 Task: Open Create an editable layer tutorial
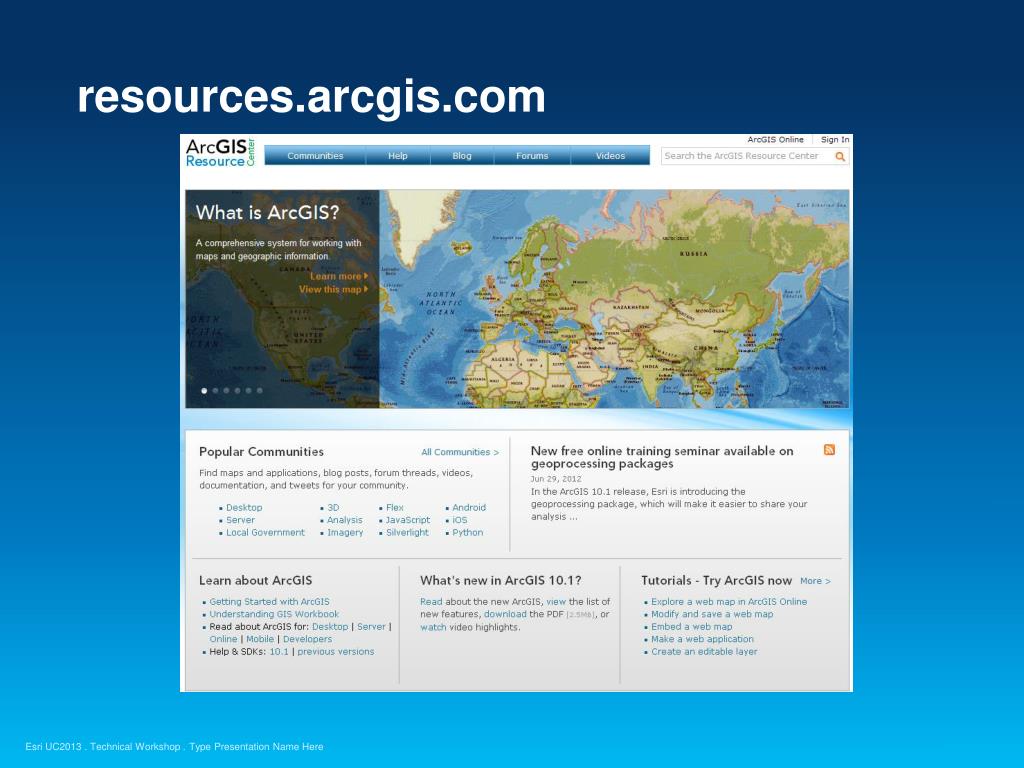coord(704,651)
